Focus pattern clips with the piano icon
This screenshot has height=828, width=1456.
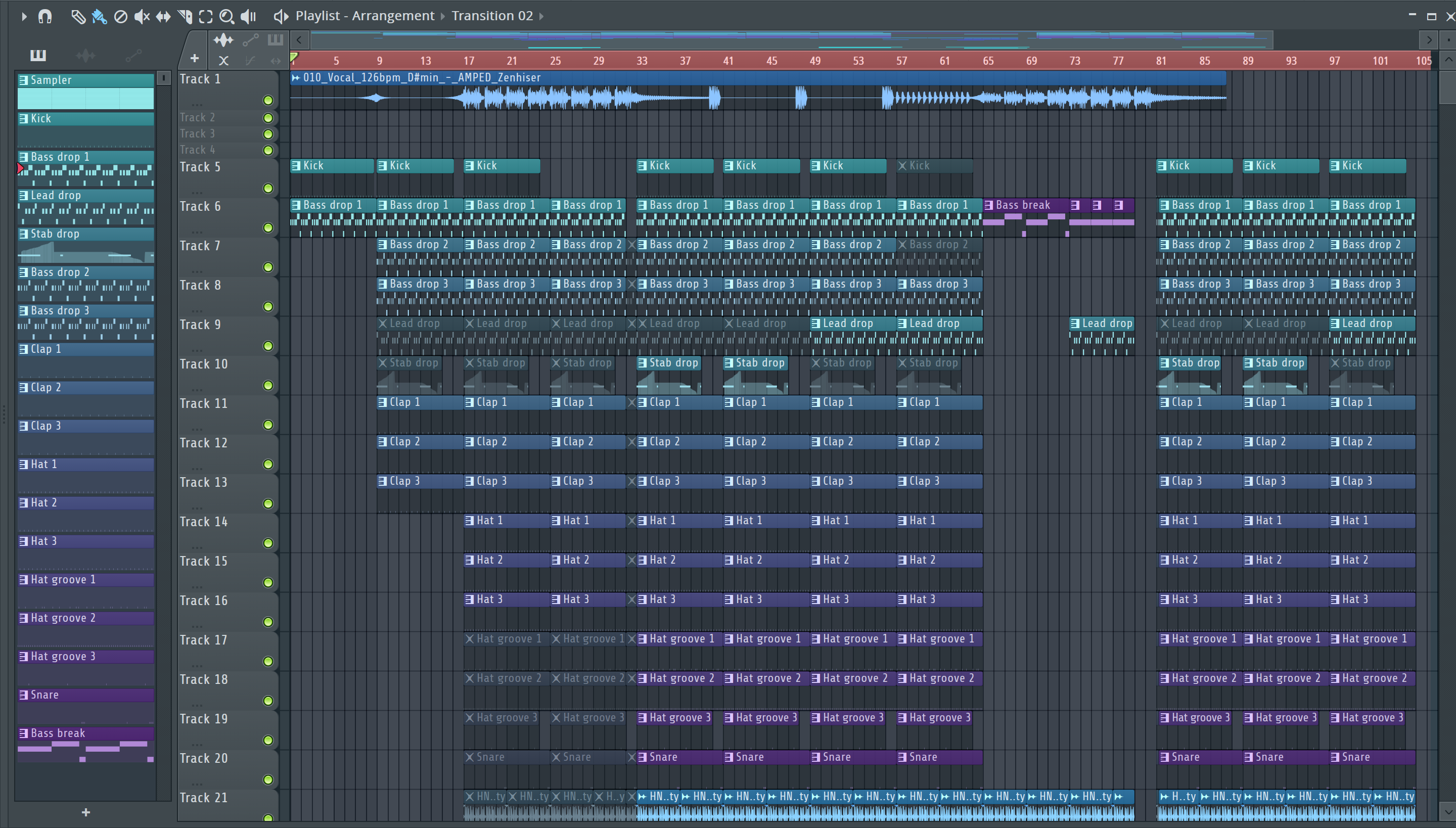coord(275,40)
